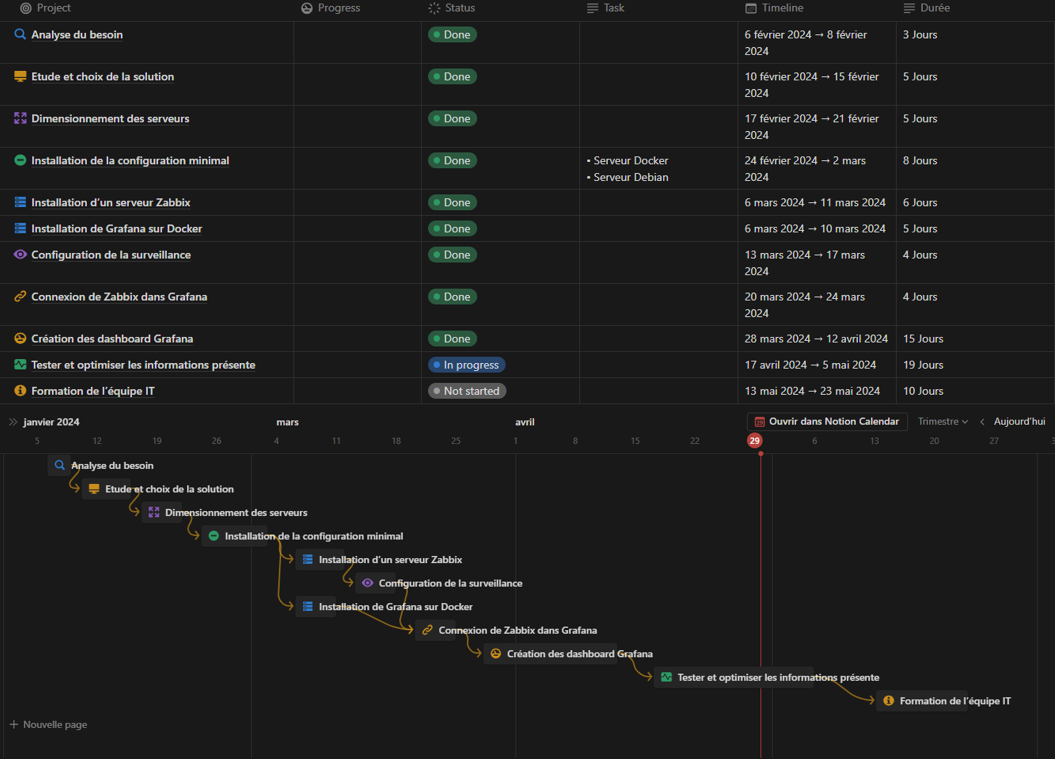
Task: Click the magnifier icon beside Analyse du besoin row
Action: [20, 34]
